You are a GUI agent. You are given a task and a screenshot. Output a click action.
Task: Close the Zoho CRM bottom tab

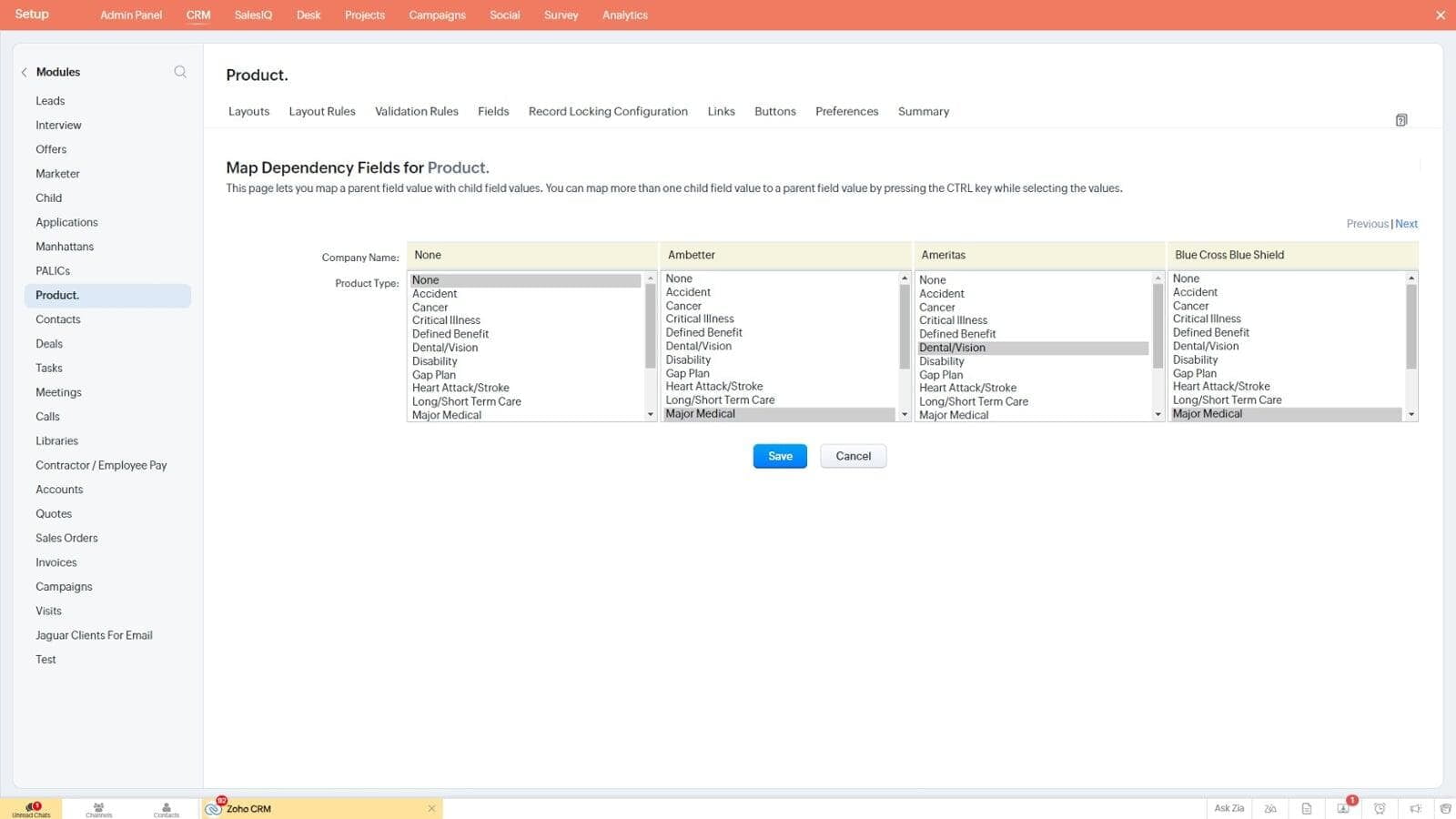(431, 808)
